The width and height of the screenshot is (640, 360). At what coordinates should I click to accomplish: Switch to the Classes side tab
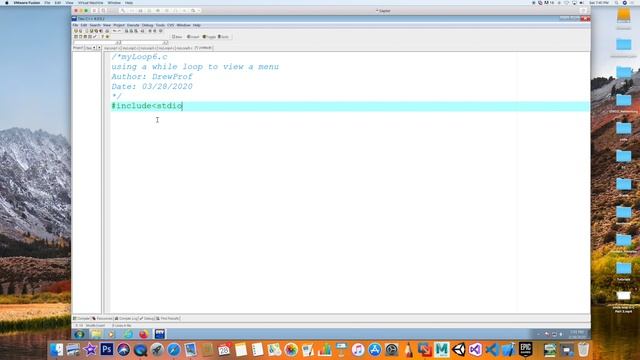click(x=88, y=48)
